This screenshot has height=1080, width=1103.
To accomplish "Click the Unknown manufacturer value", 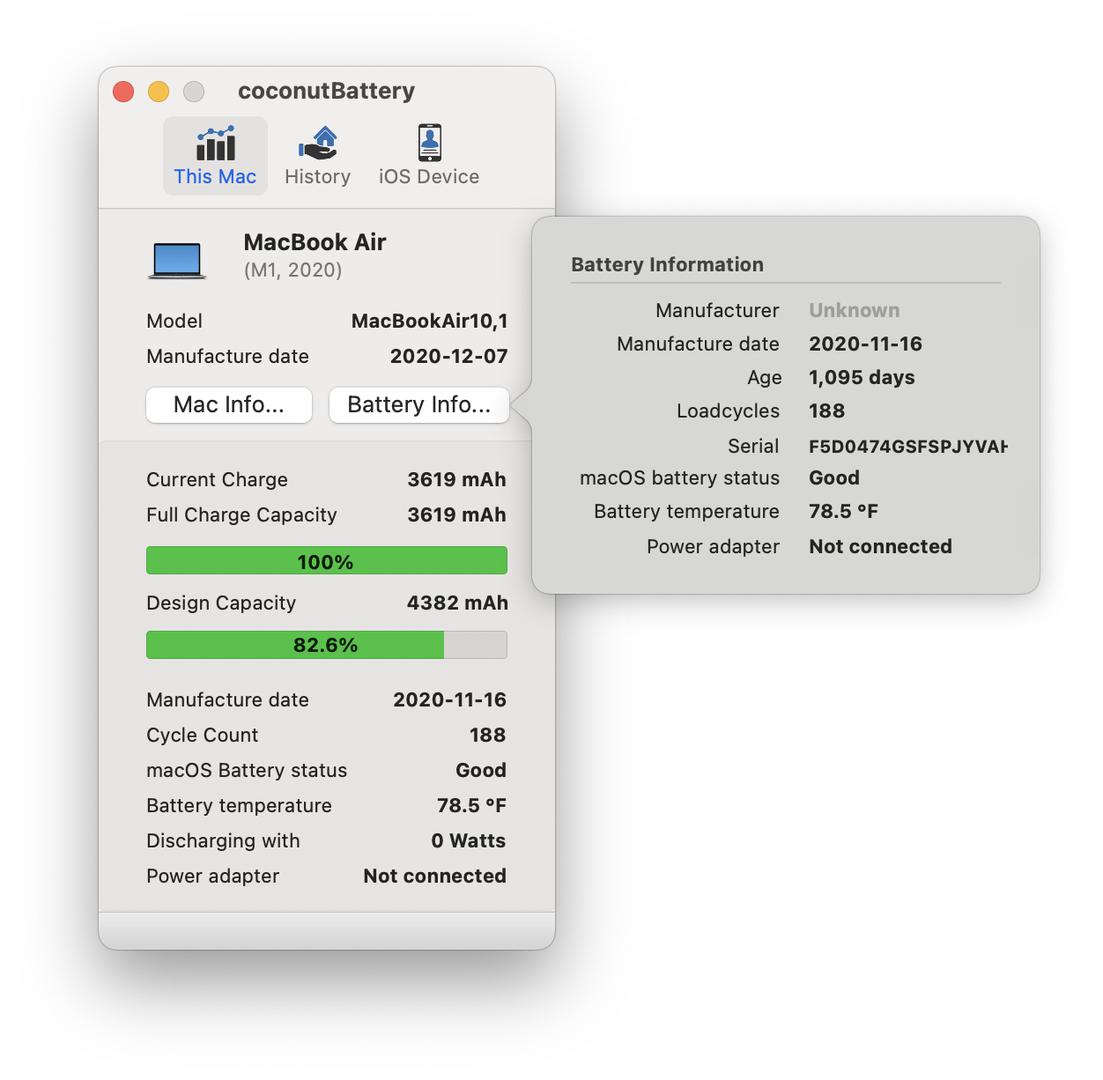I will click(x=854, y=310).
